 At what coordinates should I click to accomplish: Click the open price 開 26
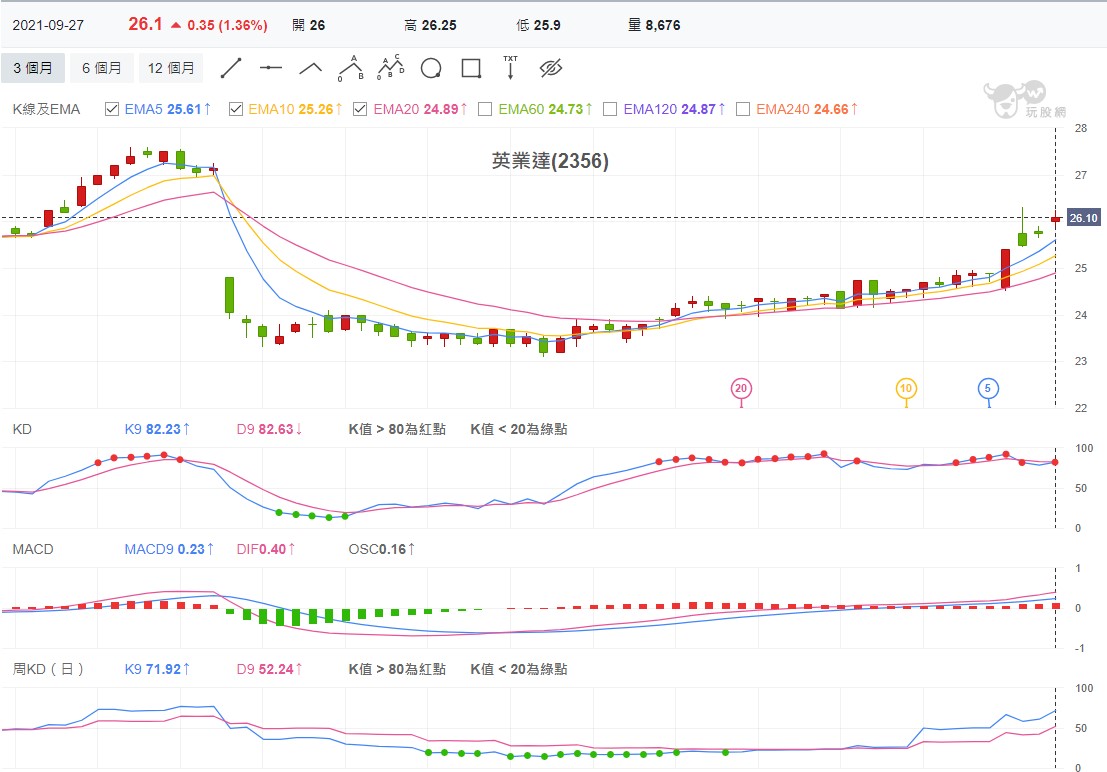(x=309, y=25)
